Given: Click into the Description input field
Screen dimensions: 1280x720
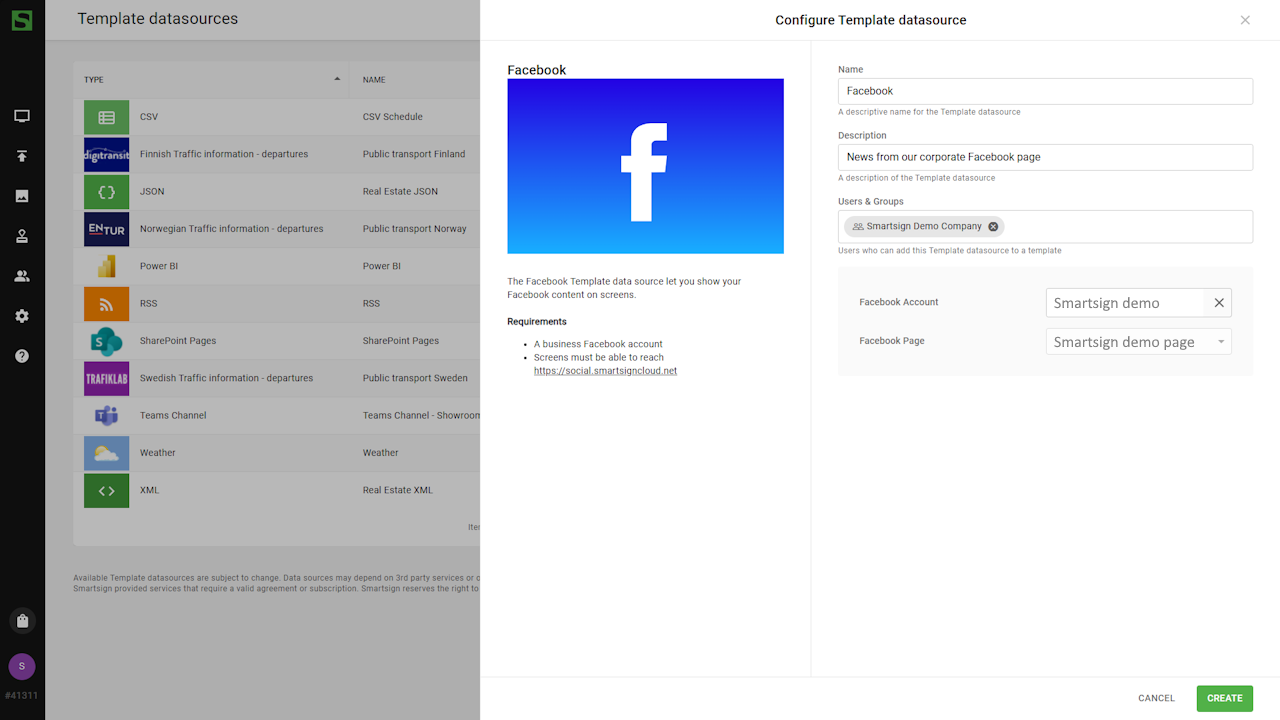Looking at the screenshot, I should 1044,157.
